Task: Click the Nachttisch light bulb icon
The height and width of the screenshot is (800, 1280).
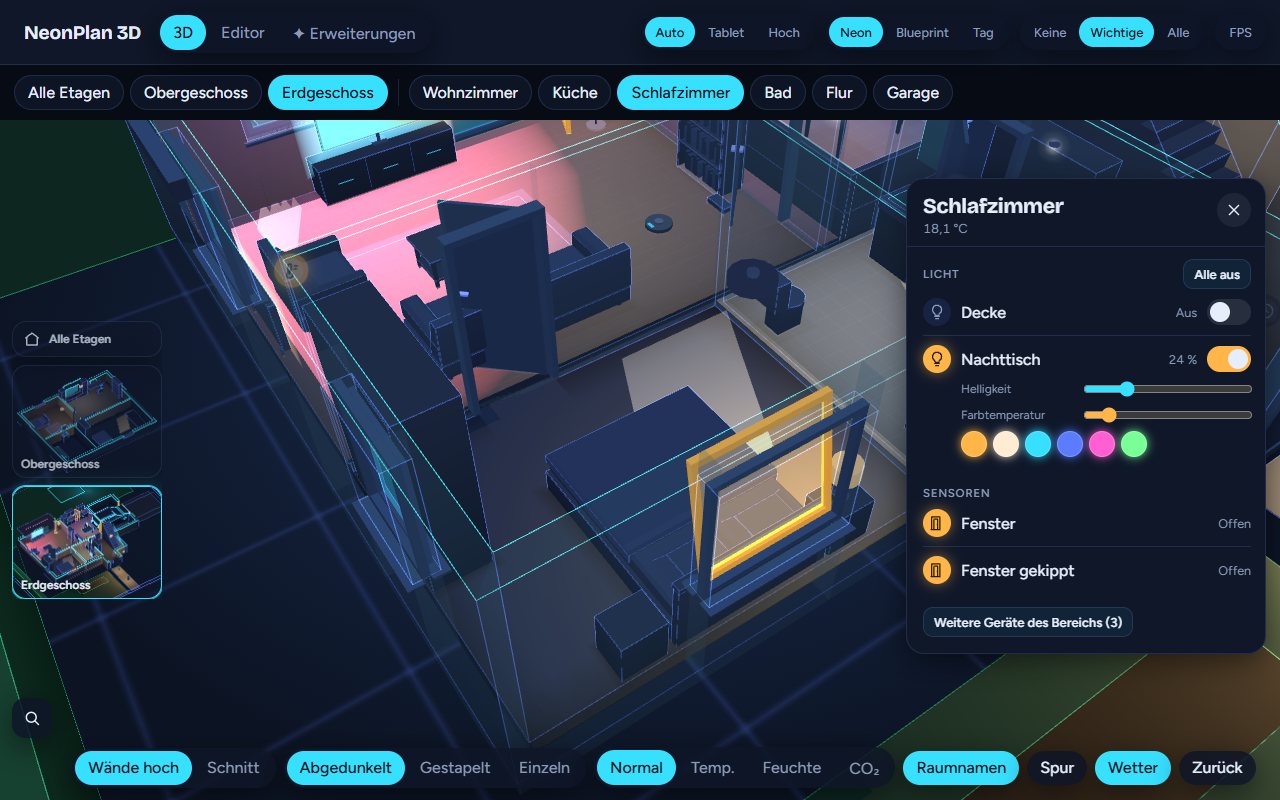Action: pos(937,359)
